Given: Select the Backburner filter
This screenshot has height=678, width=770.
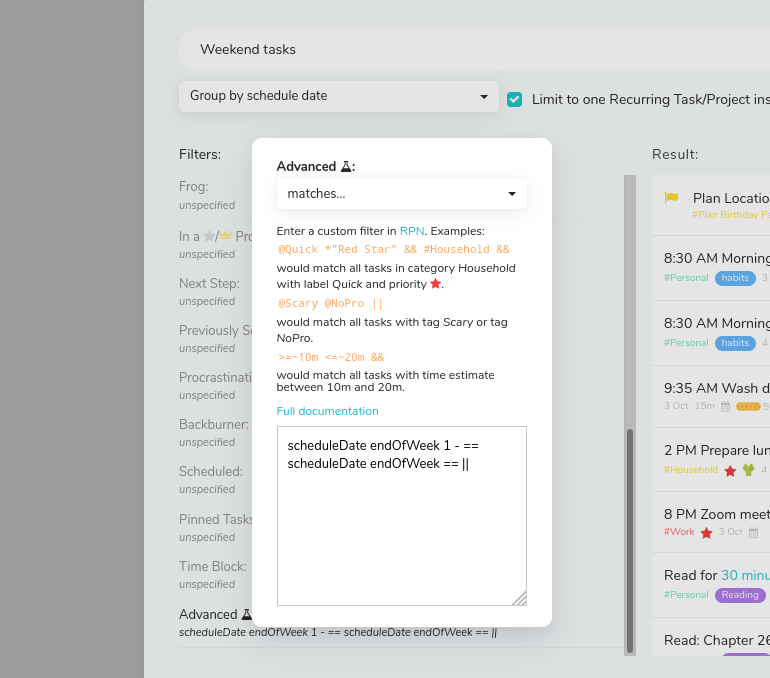Looking at the screenshot, I should [x=216, y=433].
